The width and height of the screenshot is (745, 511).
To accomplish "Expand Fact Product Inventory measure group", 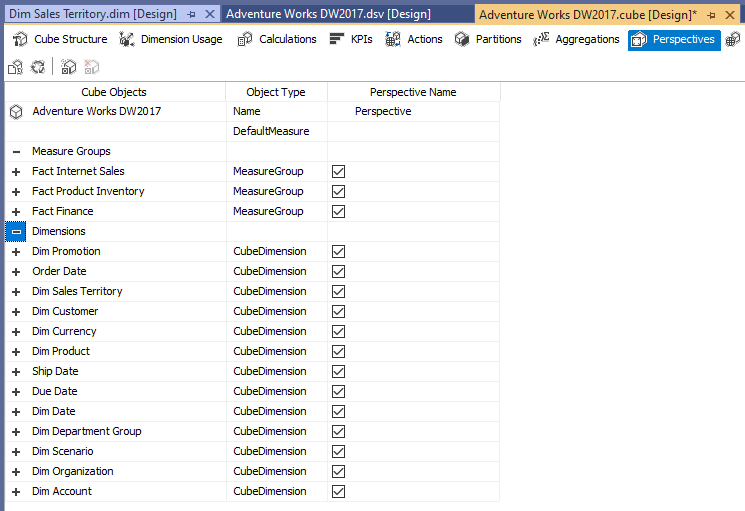I will [x=16, y=192].
